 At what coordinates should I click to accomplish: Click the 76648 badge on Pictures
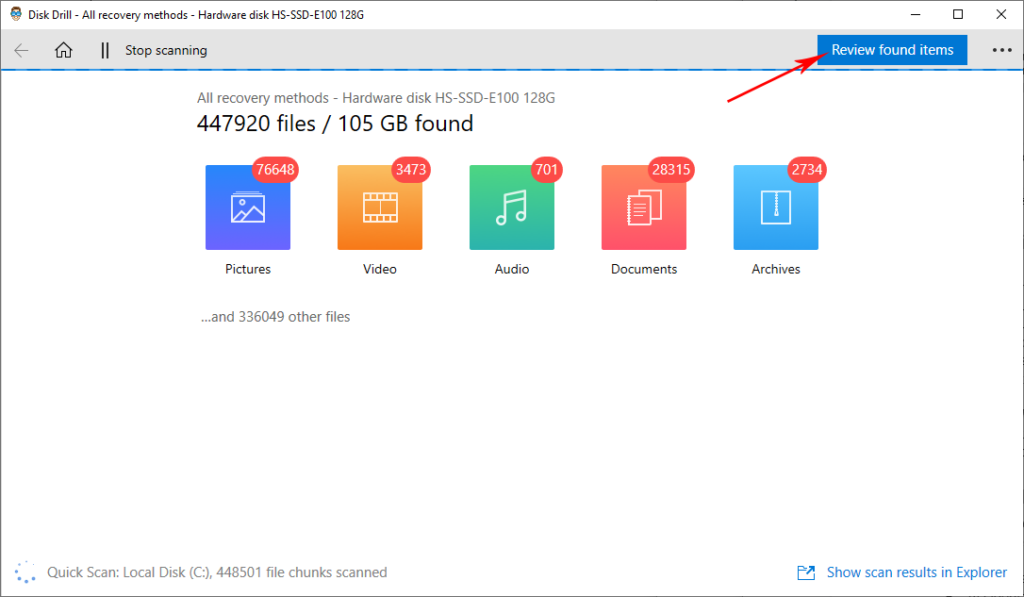[274, 170]
